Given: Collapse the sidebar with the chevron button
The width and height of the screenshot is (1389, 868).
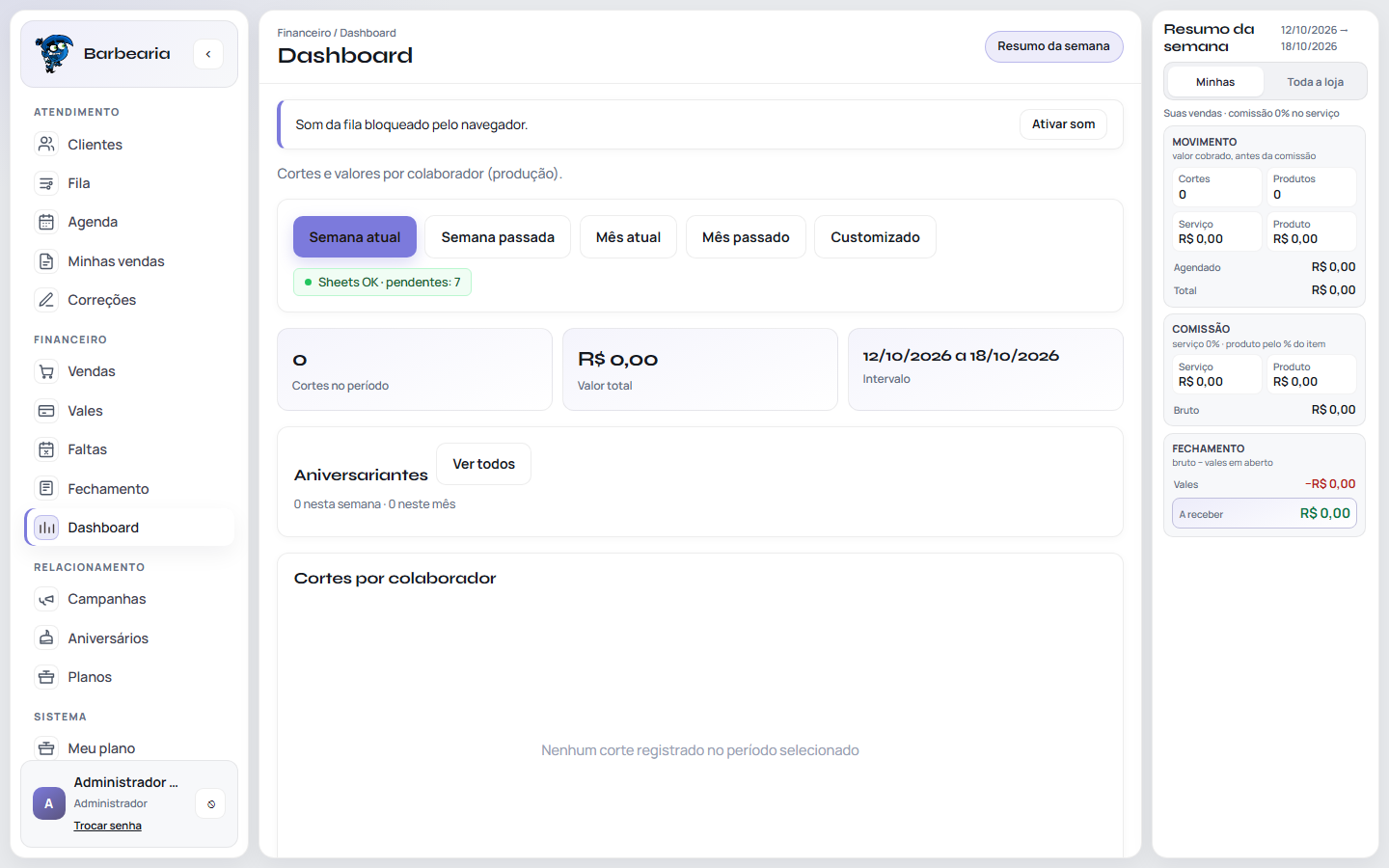Looking at the screenshot, I should click(208, 54).
